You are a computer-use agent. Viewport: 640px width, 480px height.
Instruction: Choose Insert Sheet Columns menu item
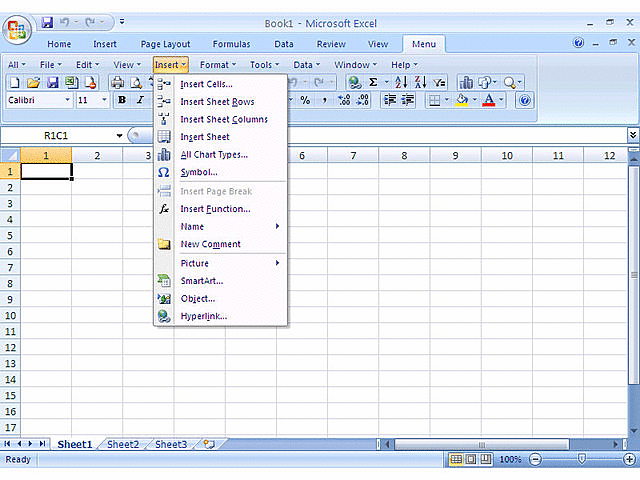tap(221, 119)
